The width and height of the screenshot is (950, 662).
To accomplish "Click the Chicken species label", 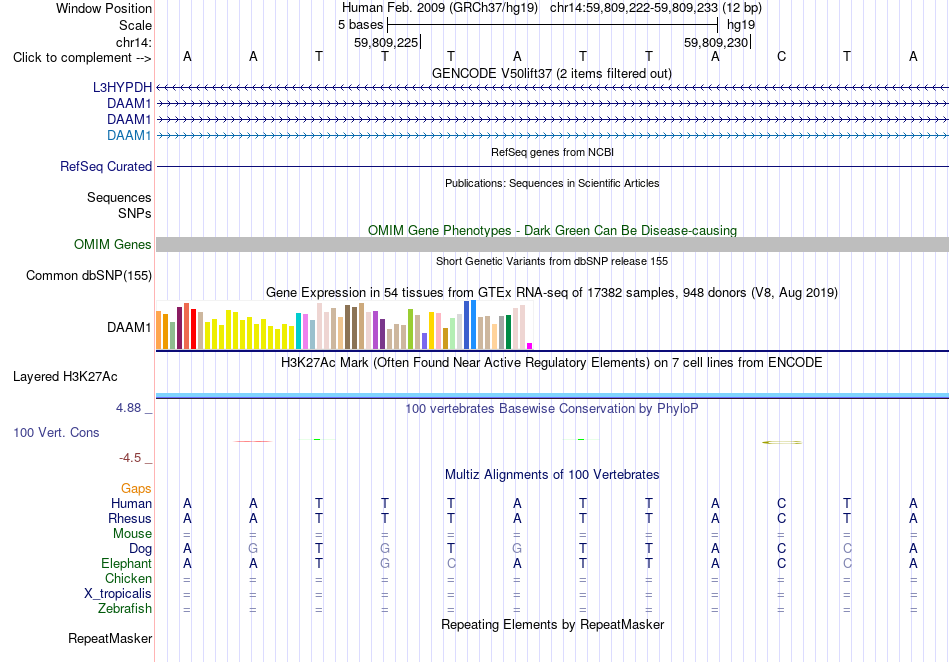I will coord(128,578).
